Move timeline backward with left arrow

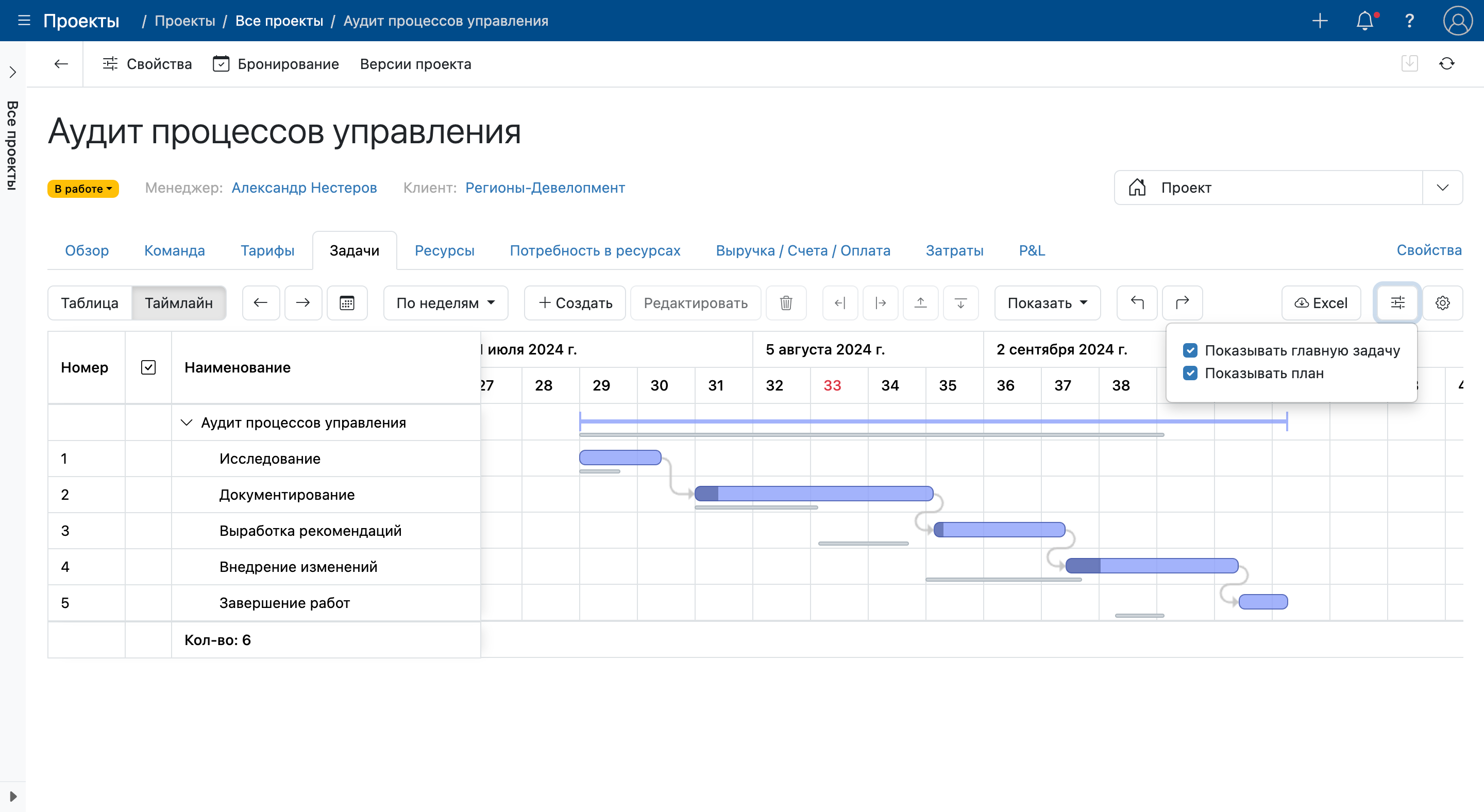261,303
